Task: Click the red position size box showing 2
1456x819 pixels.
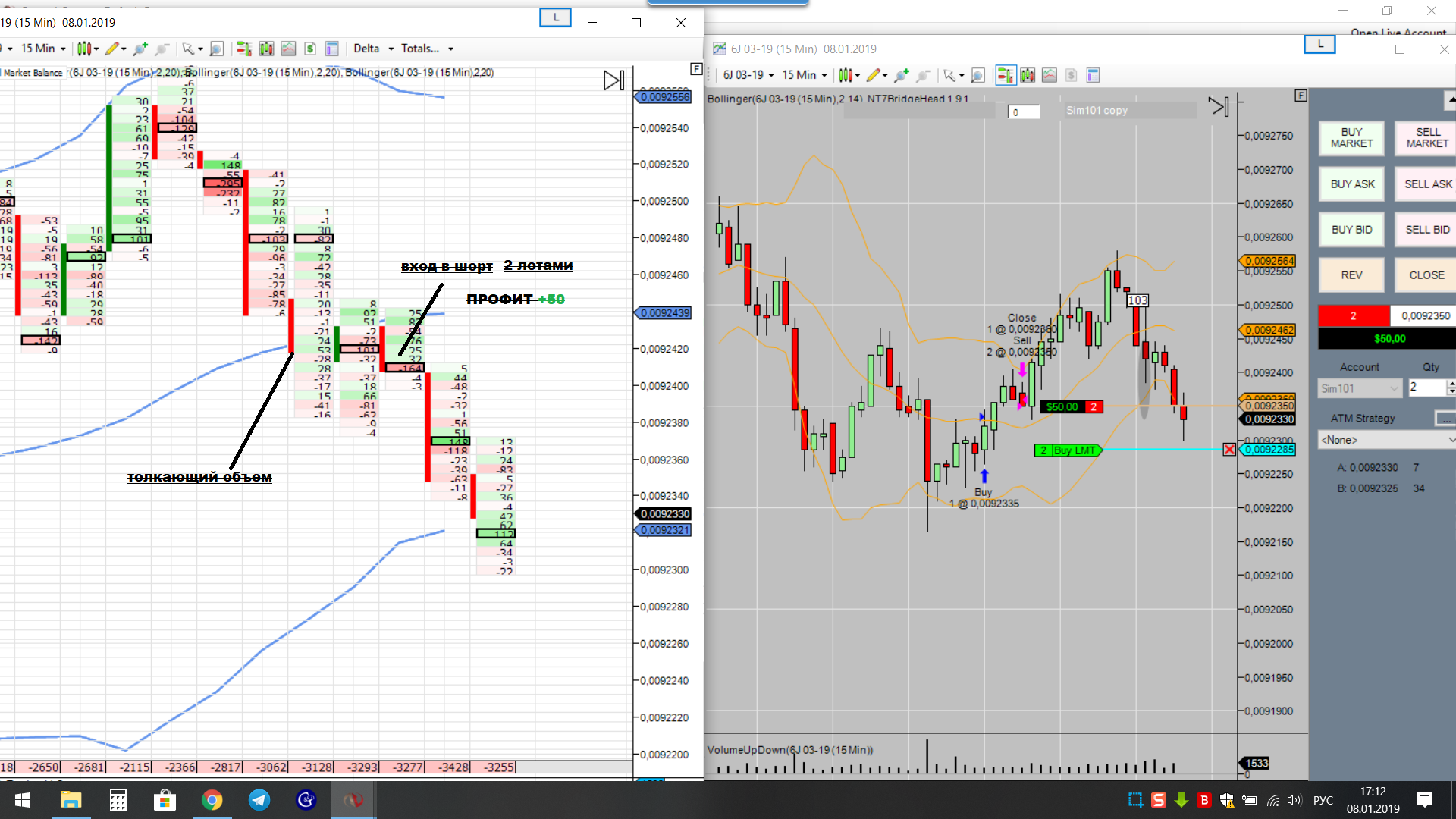Action: tap(1353, 315)
